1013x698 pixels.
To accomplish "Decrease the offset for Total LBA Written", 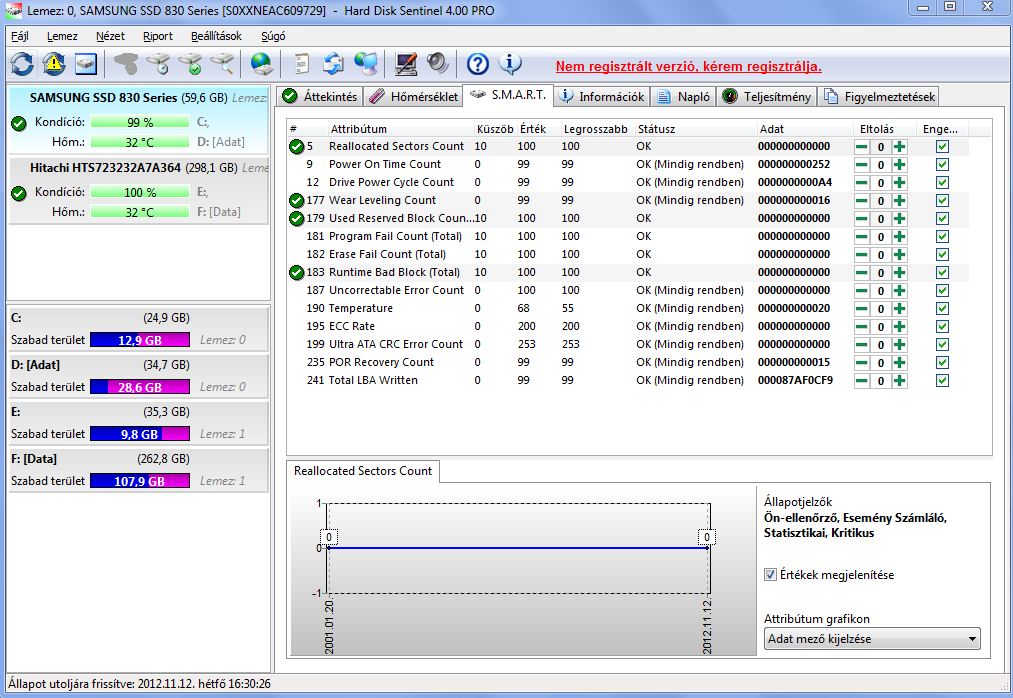I will pyautogui.click(x=861, y=381).
